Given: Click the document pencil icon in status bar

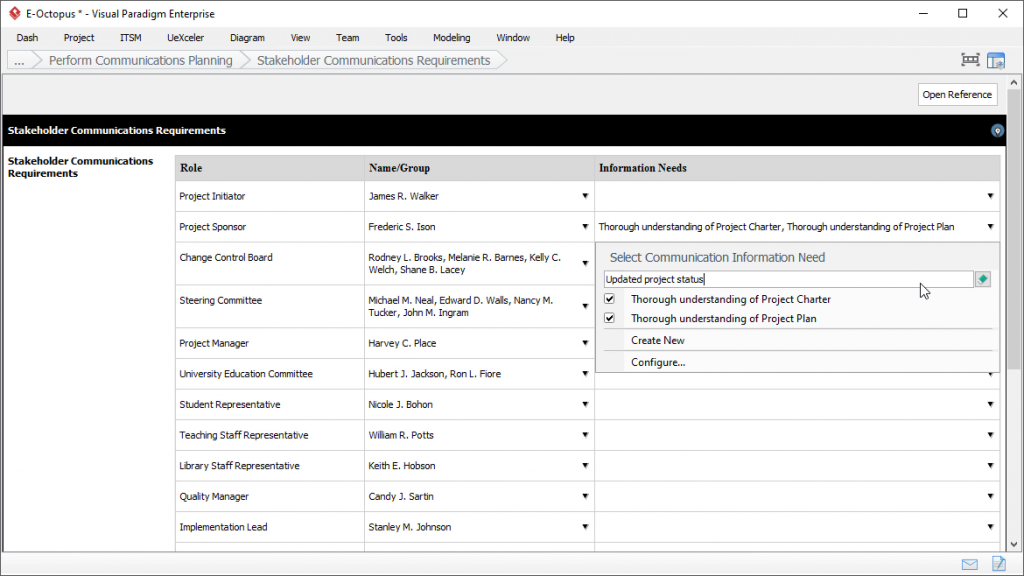Looking at the screenshot, I should click(x=997, y=564).
